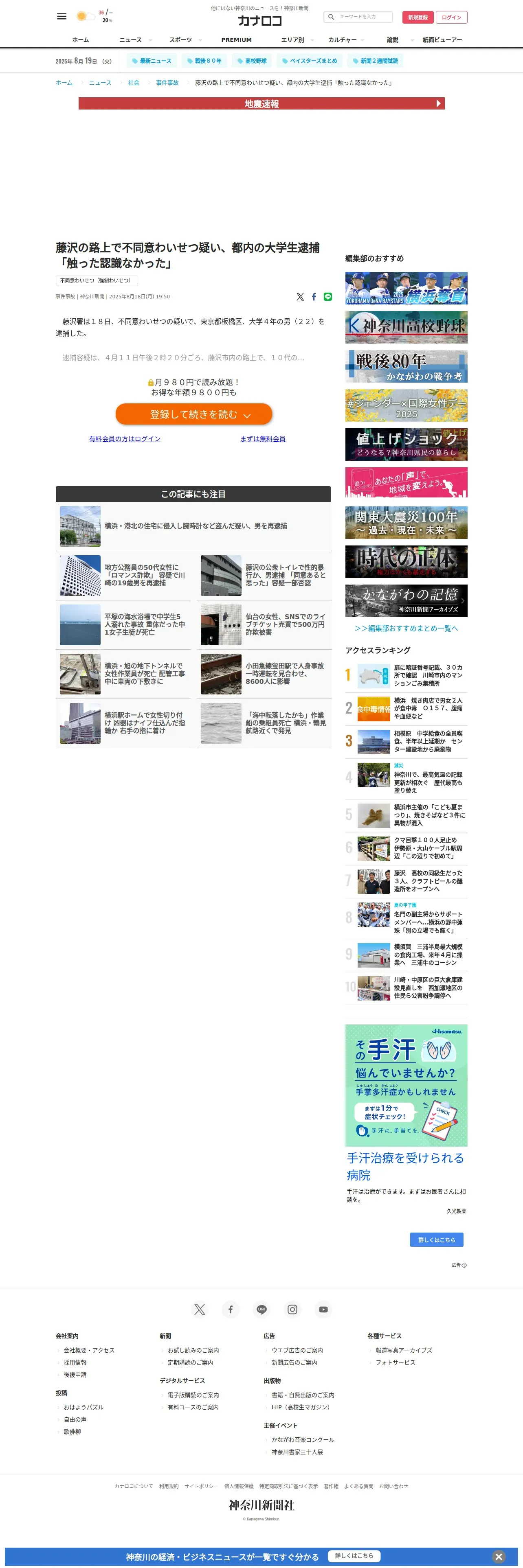Image resolution: width=523 pixels, height=1568 pixels.
Task: Expand カルチャー menu dropdown arrow
Action: 362,40
